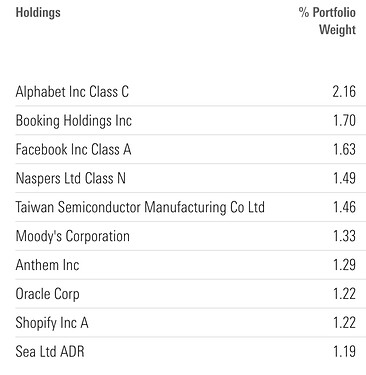This screenshot has width=366, height=375.
Task: Click the 1.63 weight for Facebook
Action: pyautogui.click(x=345, y=149)
